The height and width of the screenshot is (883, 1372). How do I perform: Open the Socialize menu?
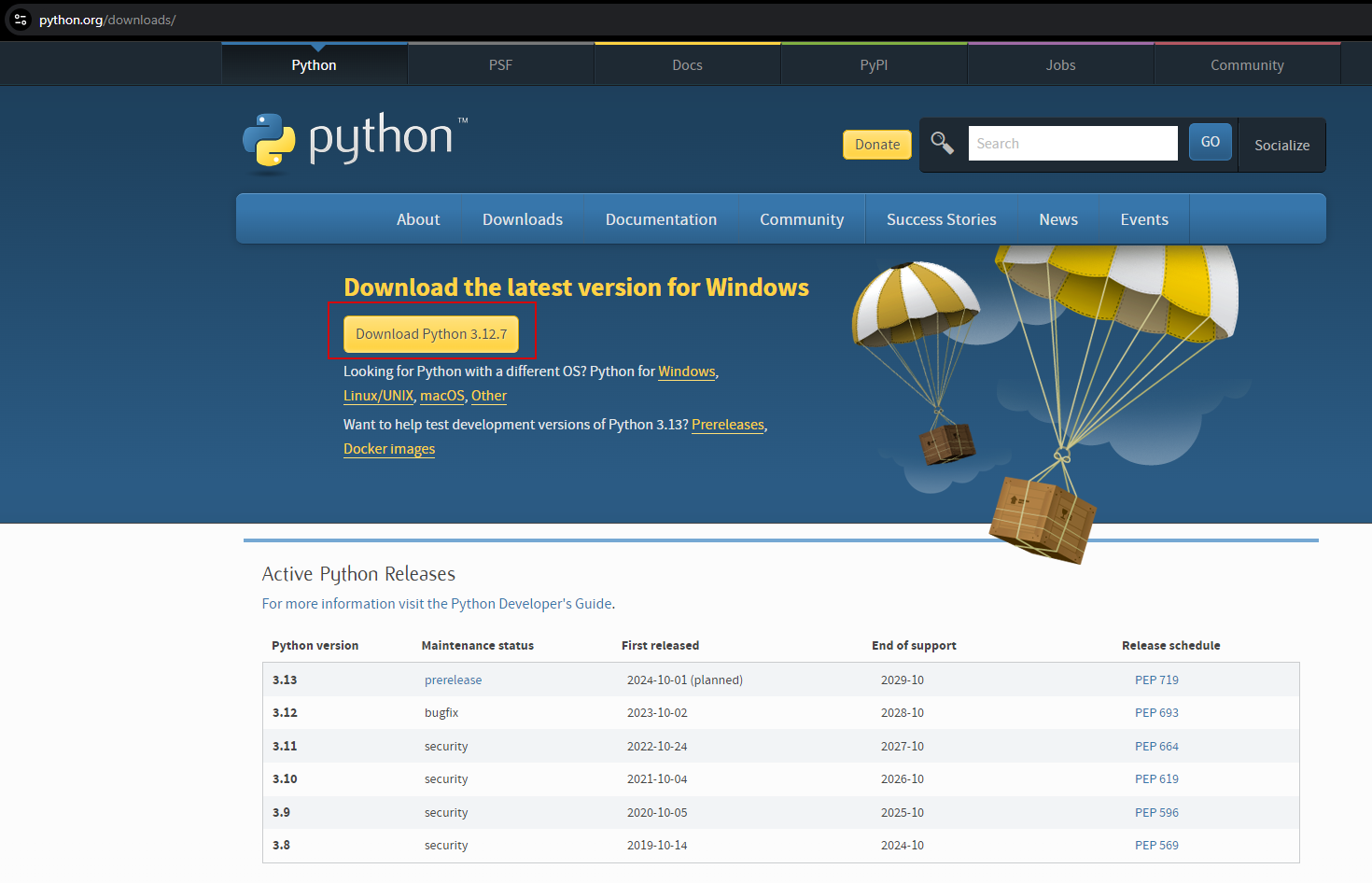pos(1281,145)
